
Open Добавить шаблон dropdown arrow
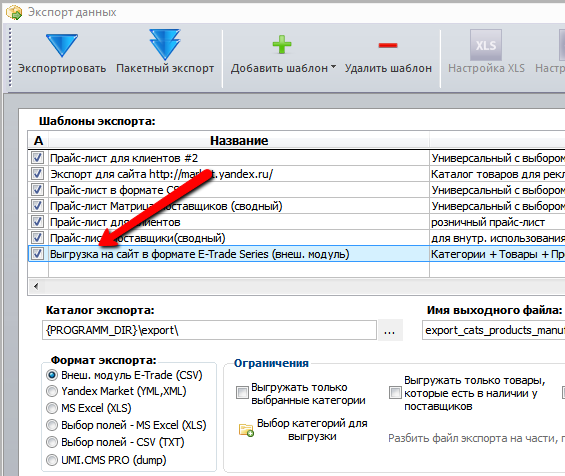pyautogui.click(x=333, y=67)
